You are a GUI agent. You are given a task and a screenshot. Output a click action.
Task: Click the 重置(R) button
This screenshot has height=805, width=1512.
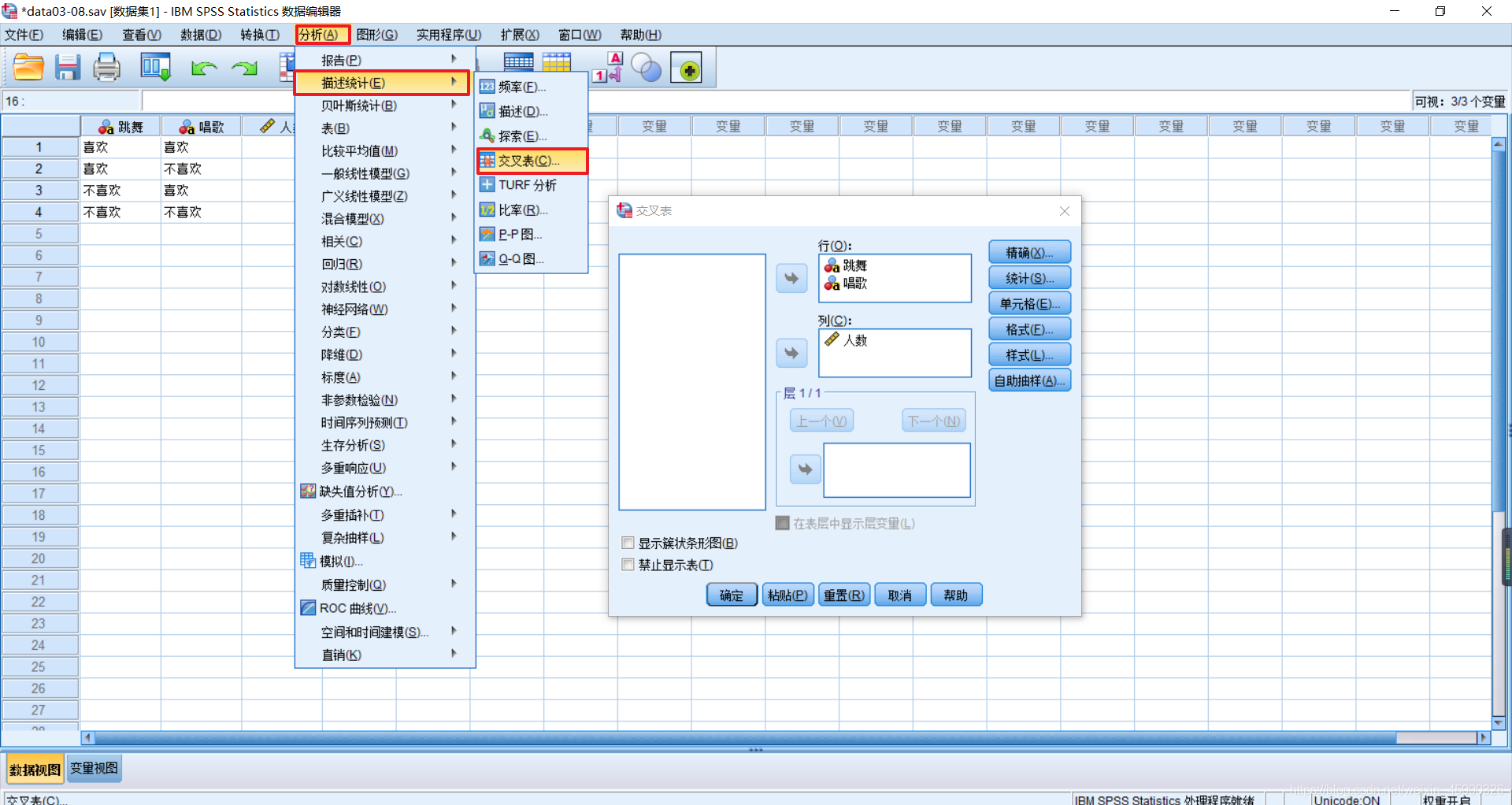click(x=843, y=595)
